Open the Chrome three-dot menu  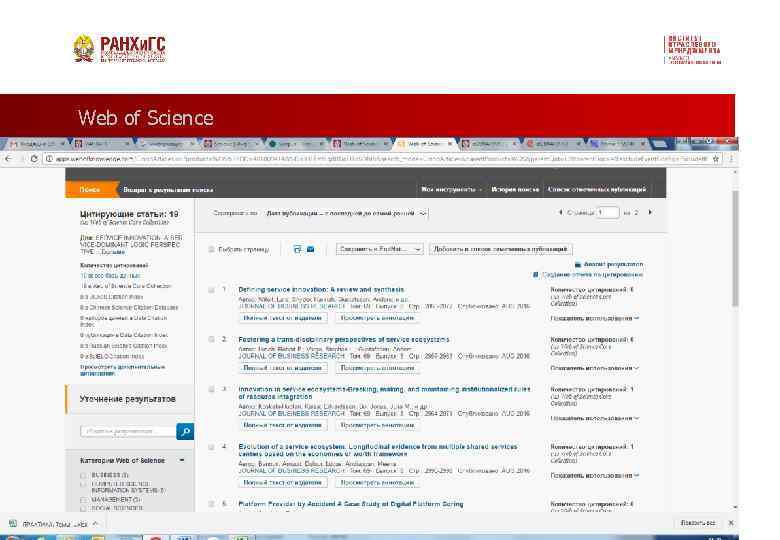coord(730,159)
